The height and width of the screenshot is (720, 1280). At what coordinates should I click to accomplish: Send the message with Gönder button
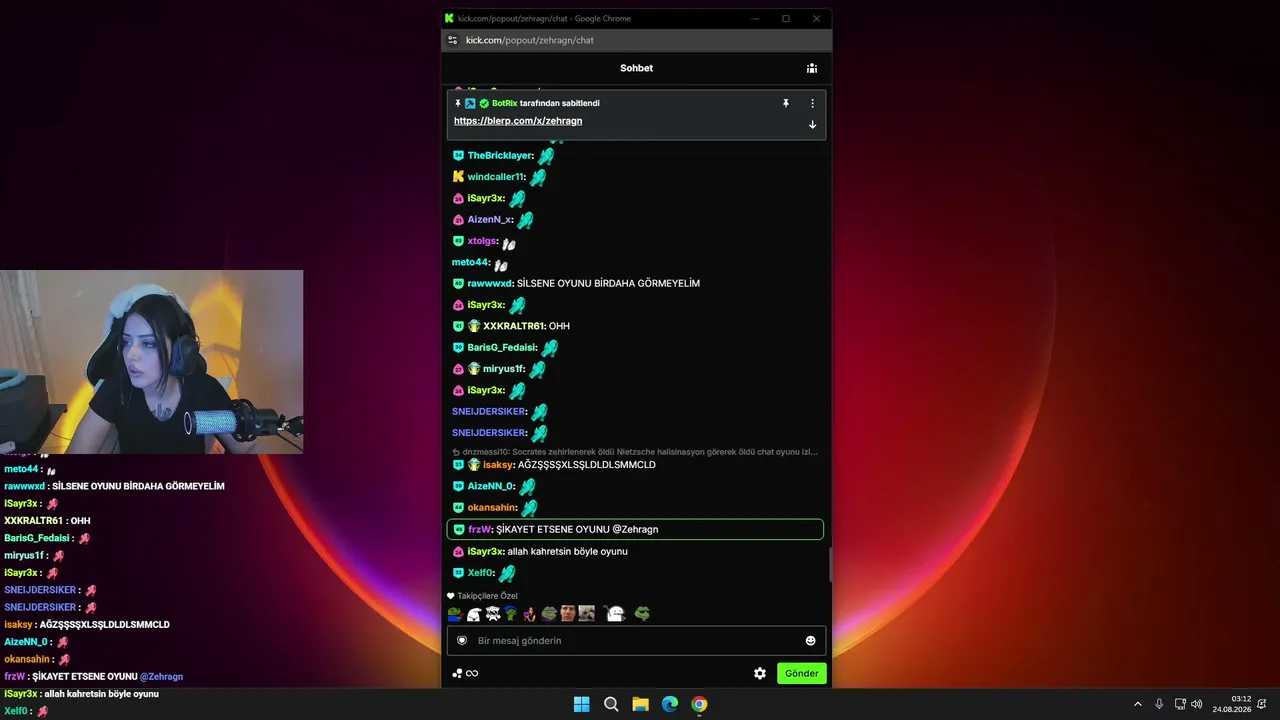[801, 673]
